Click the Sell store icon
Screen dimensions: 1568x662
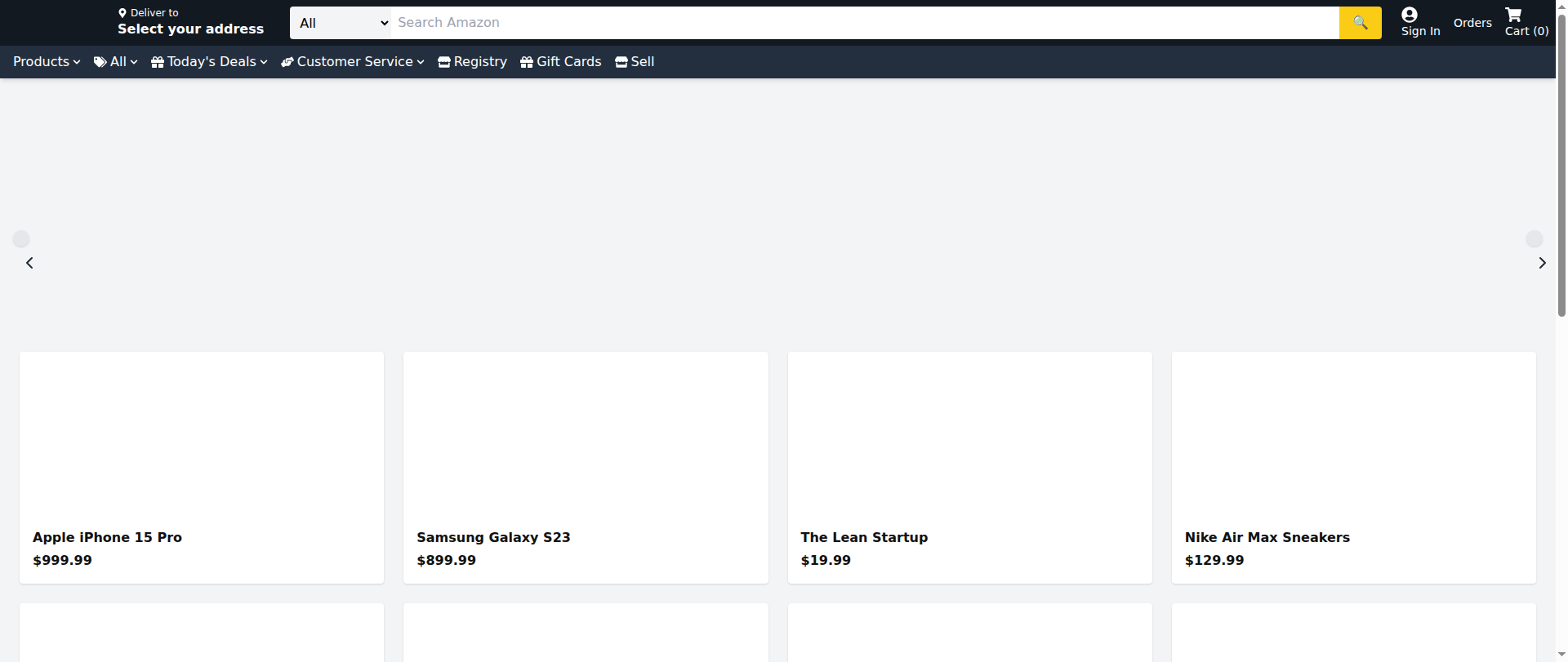pyautogui.click(x=621, y=62)
